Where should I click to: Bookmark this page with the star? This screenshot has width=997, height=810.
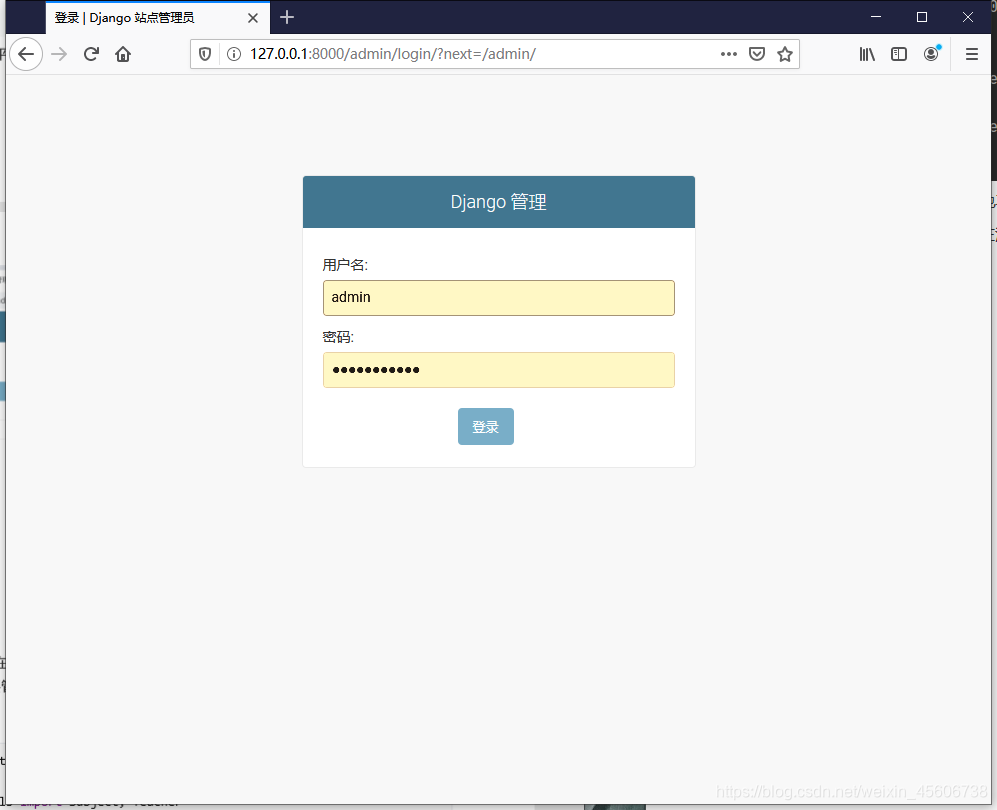click(x=785, y=54)
